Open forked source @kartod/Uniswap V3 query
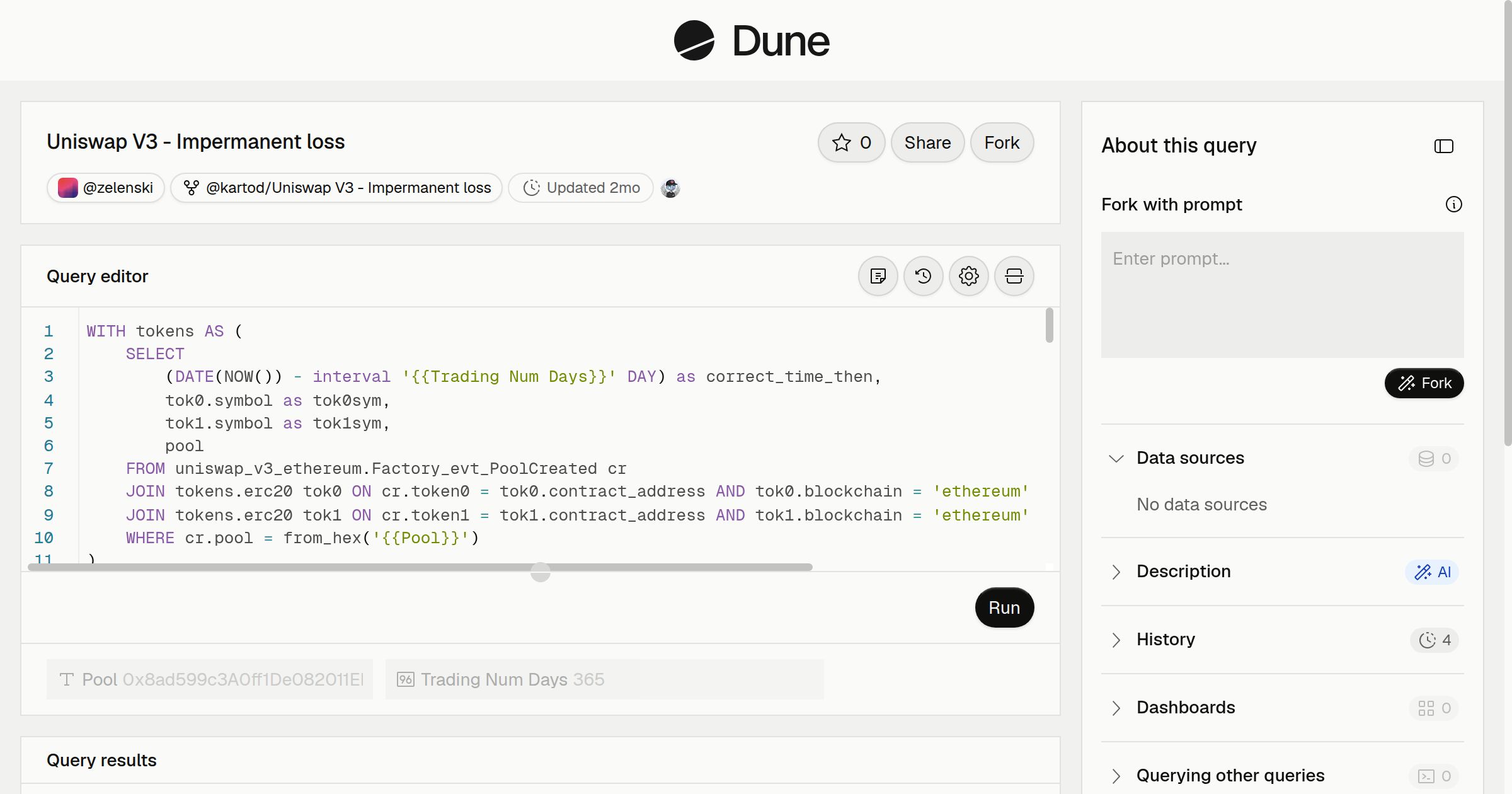The height and width of the screenshot is (794, 1512). tap(336, 188)
